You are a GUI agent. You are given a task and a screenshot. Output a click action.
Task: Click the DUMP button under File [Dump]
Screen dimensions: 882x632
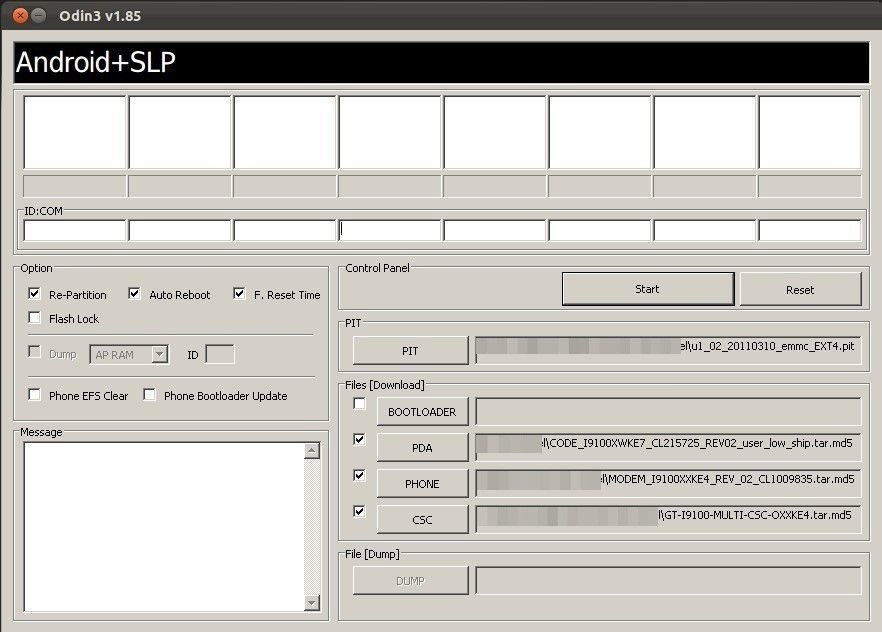click(x=410, y=581)
